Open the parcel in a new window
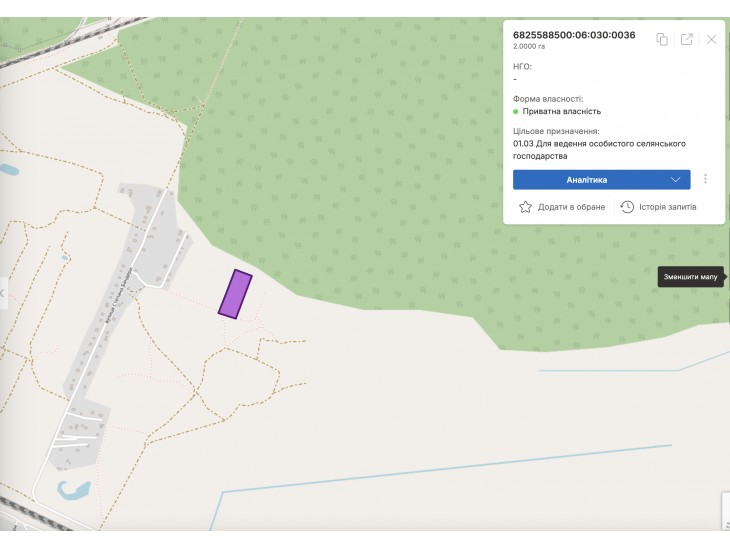The image size is (730, 547). (686, 40)
